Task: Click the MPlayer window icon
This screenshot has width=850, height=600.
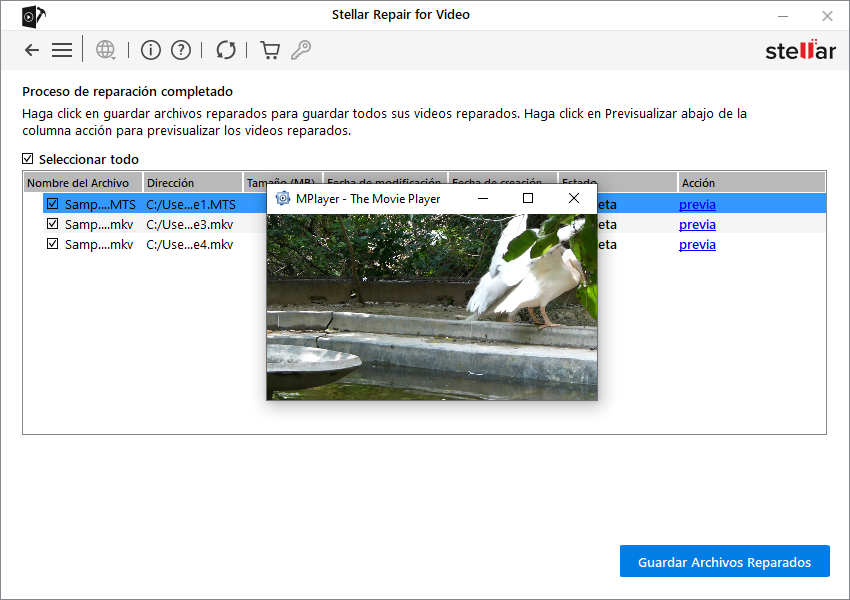Action: tap(282, 198)
